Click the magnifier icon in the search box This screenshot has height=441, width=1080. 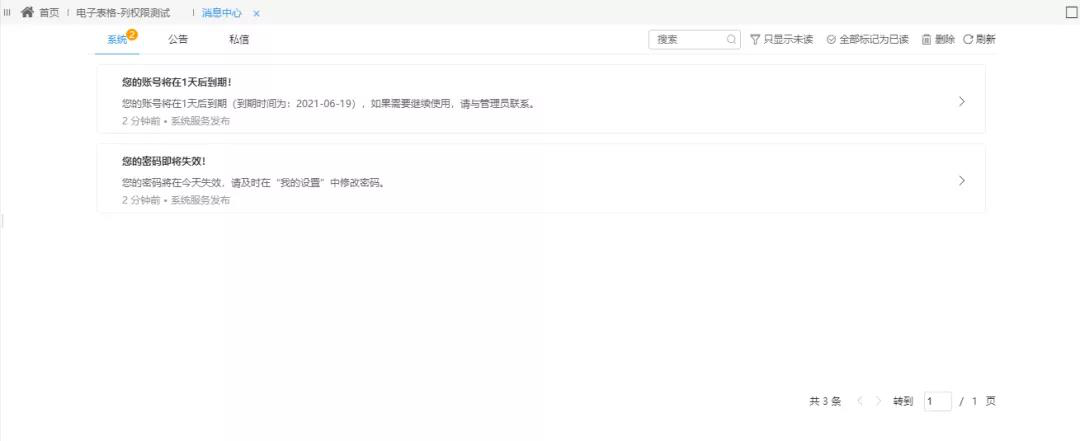tap(731, 39)
